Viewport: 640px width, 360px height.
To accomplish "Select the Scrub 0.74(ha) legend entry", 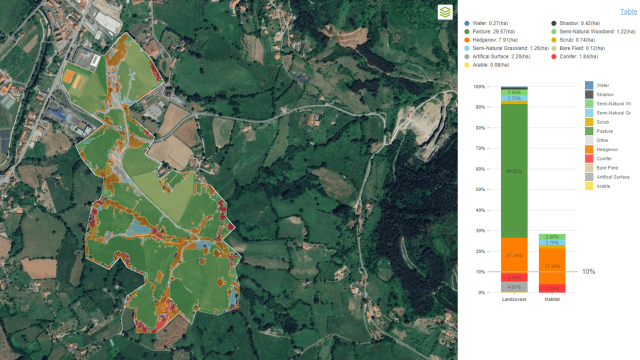I will [x=573, y=40].
